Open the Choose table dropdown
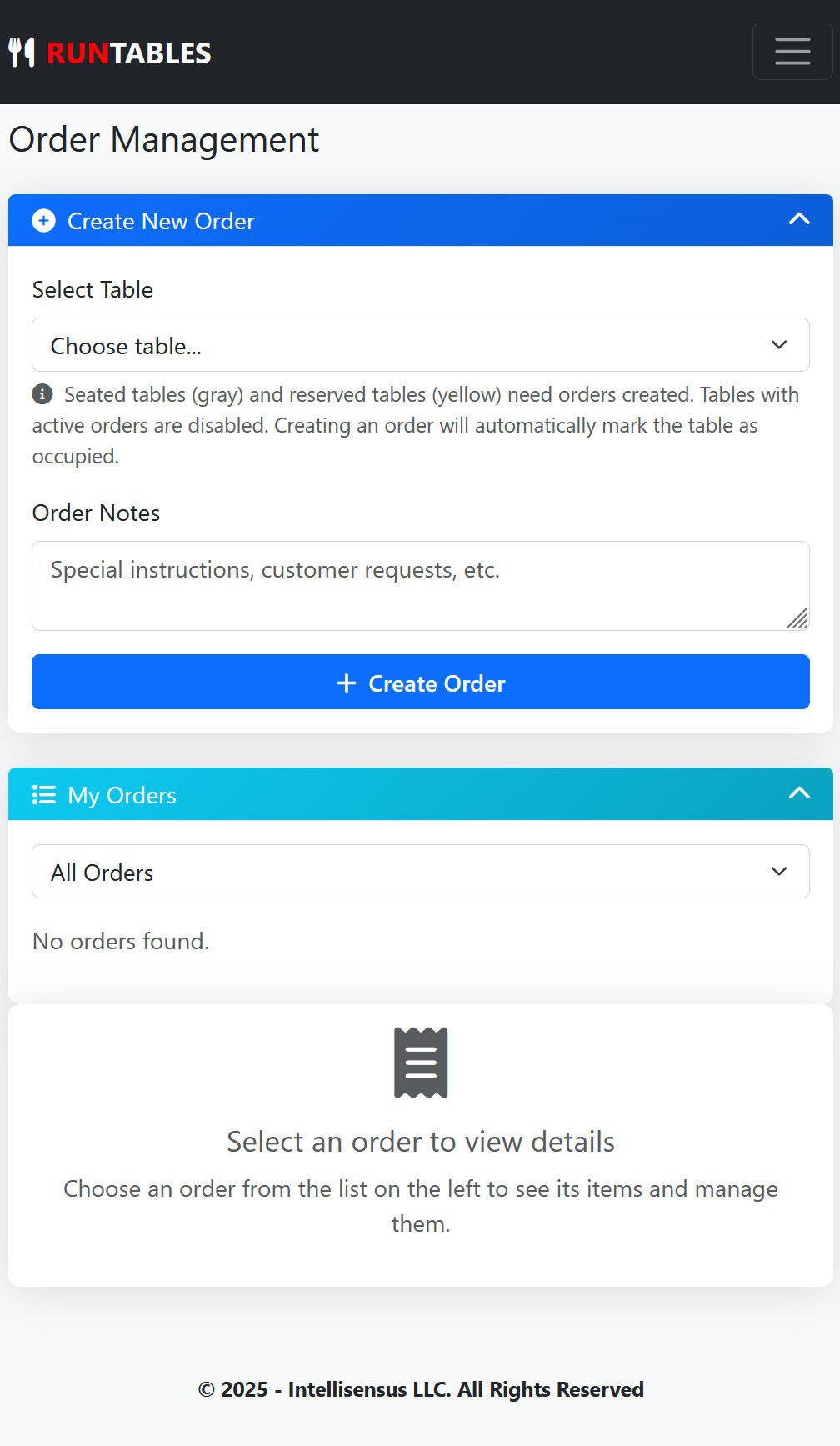Viewport: 840px width, 1446px height. click(420, 345)
